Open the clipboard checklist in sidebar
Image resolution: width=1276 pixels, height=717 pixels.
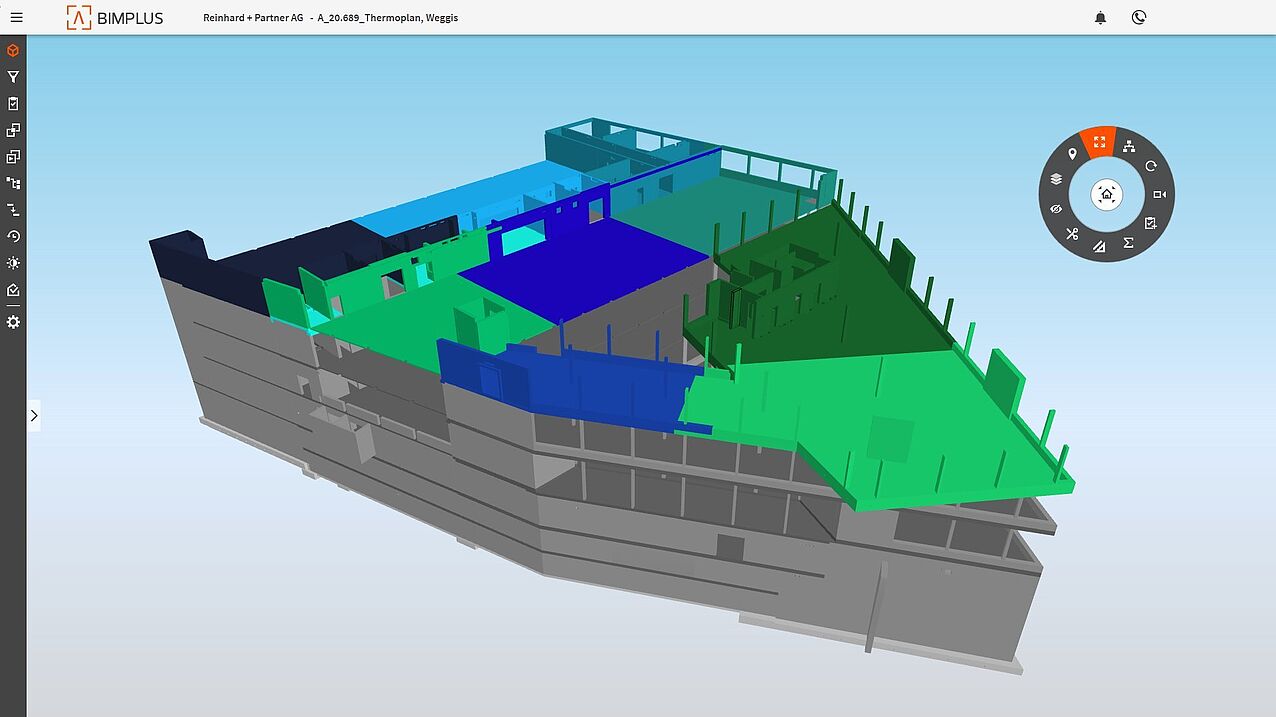(13, 104)
